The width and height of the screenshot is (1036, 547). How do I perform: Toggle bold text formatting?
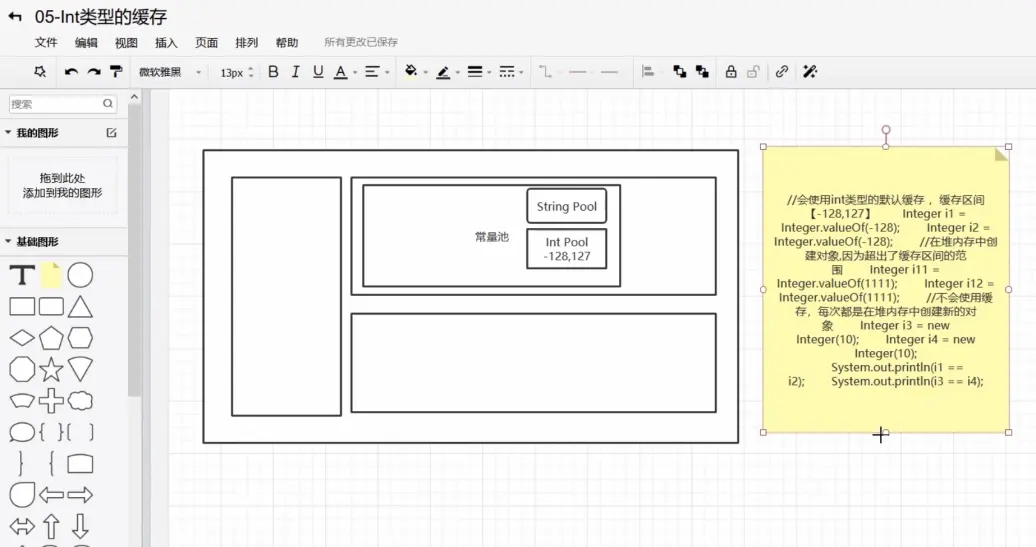point(273,72)
